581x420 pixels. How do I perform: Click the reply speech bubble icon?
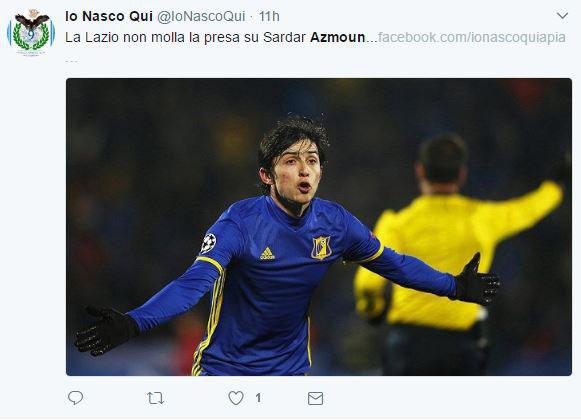(x=76, y=398)
